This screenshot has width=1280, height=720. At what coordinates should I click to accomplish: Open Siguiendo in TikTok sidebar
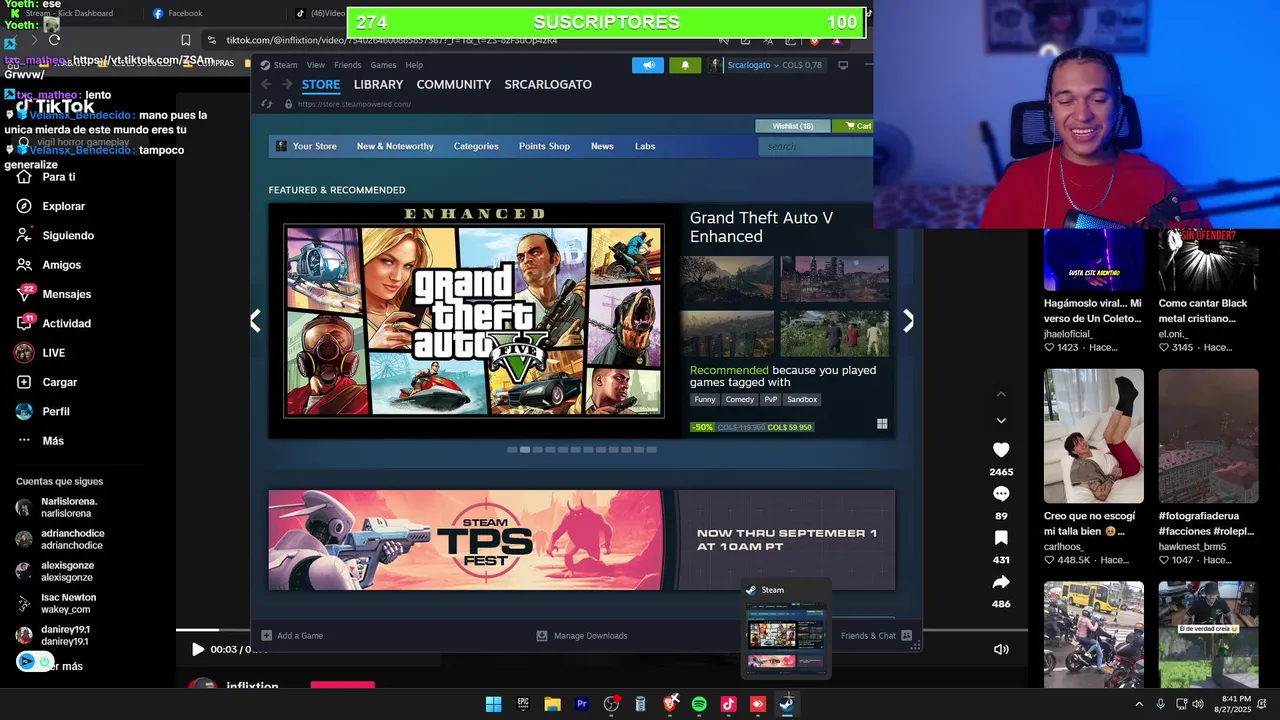tap(55, 235)
